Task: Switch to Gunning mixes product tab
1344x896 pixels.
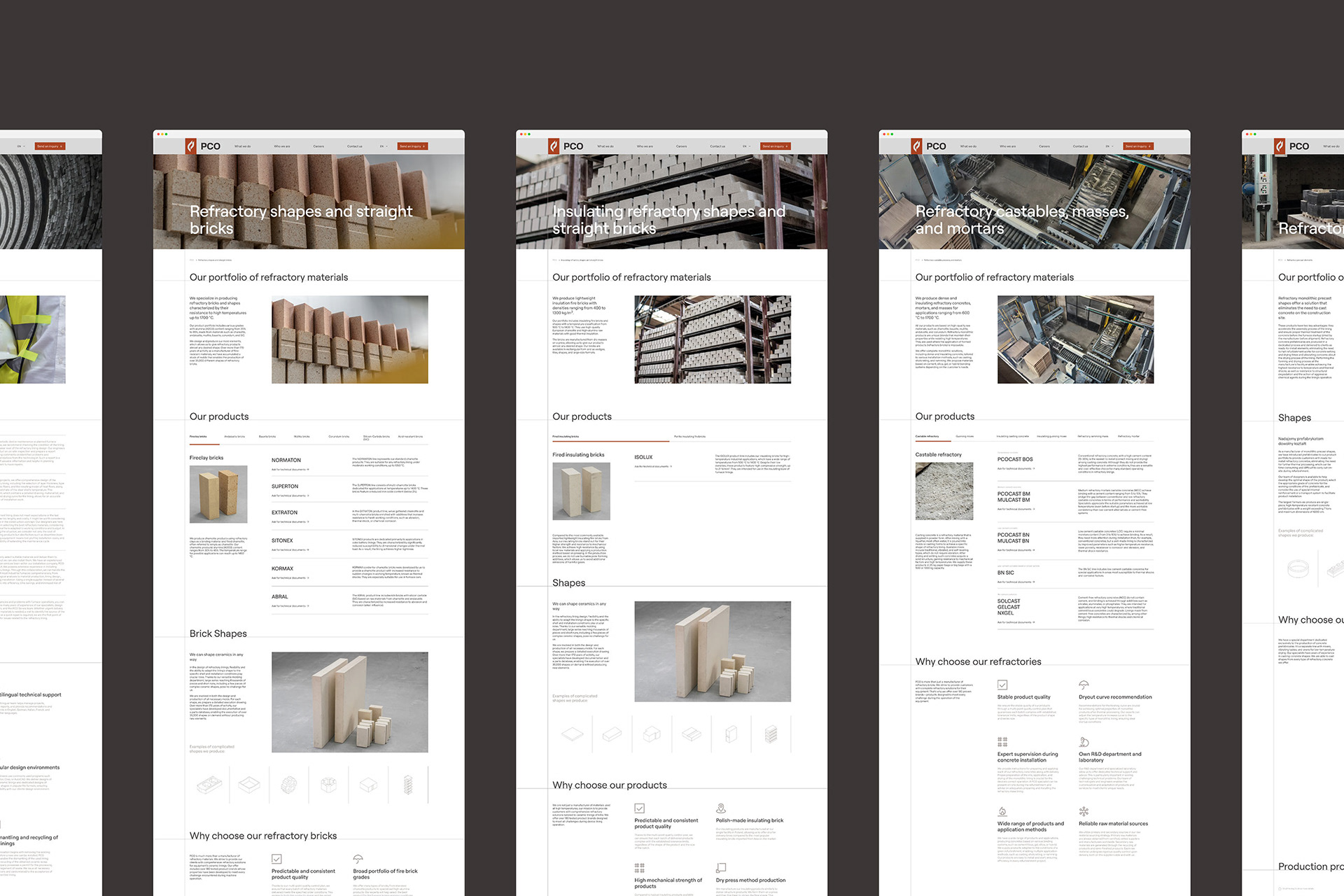Action: pyautogui.click(x=965, y=437)
